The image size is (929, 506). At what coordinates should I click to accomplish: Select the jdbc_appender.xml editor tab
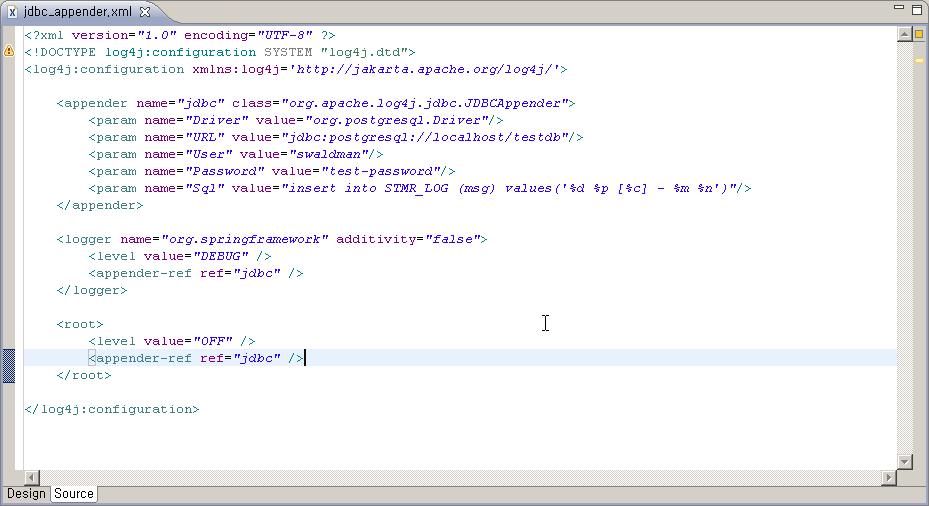point(78,12)
